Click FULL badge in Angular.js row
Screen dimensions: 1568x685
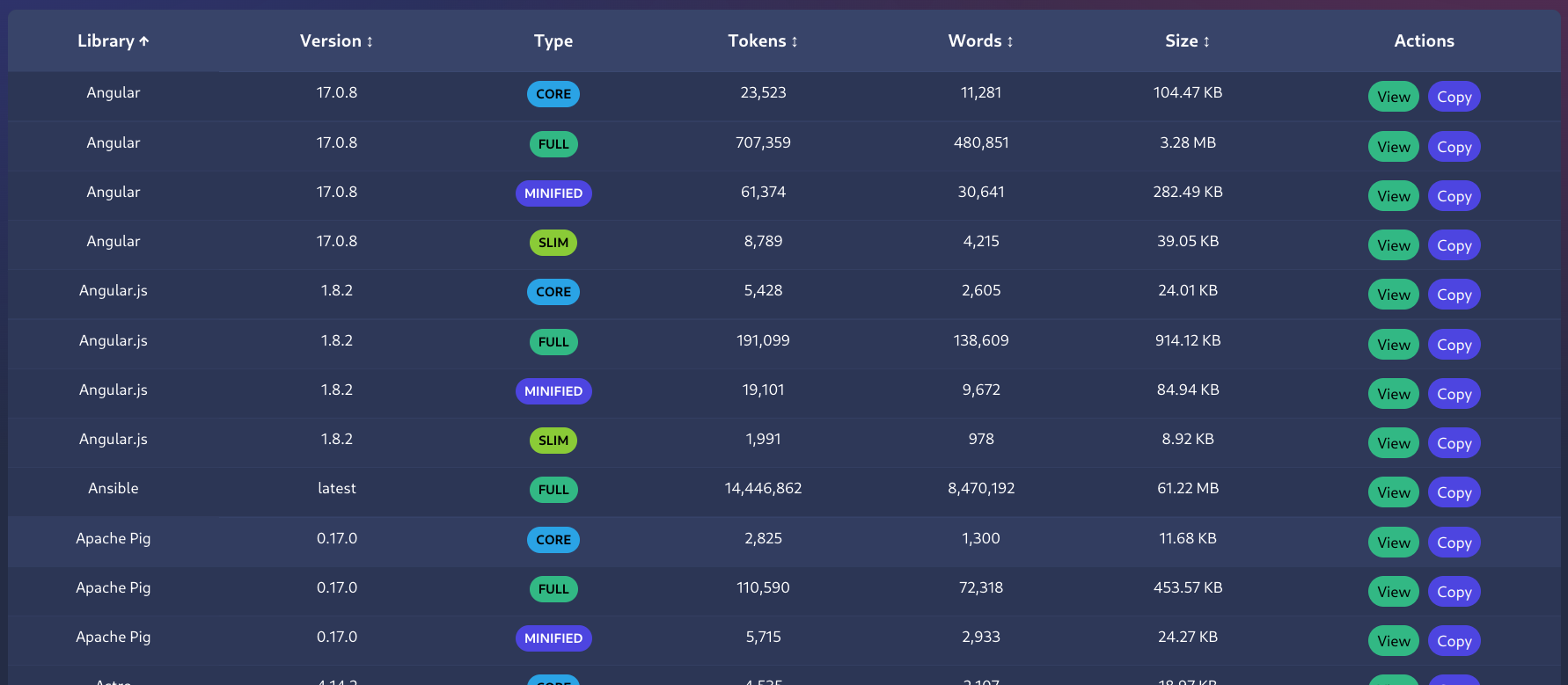pyautogui.click(x=553, y=342)
